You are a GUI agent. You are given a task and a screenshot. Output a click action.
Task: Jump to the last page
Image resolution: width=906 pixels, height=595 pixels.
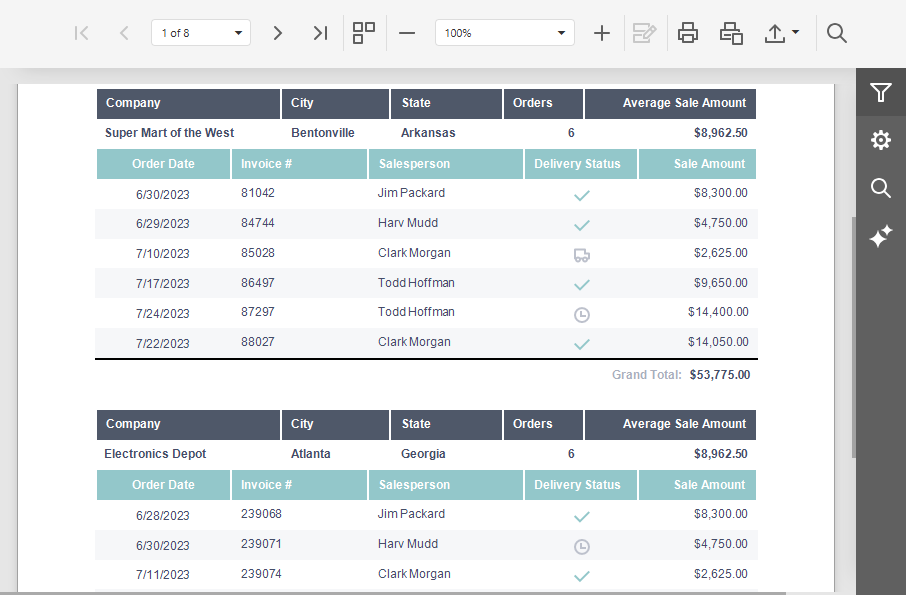(x=320, y=33)
